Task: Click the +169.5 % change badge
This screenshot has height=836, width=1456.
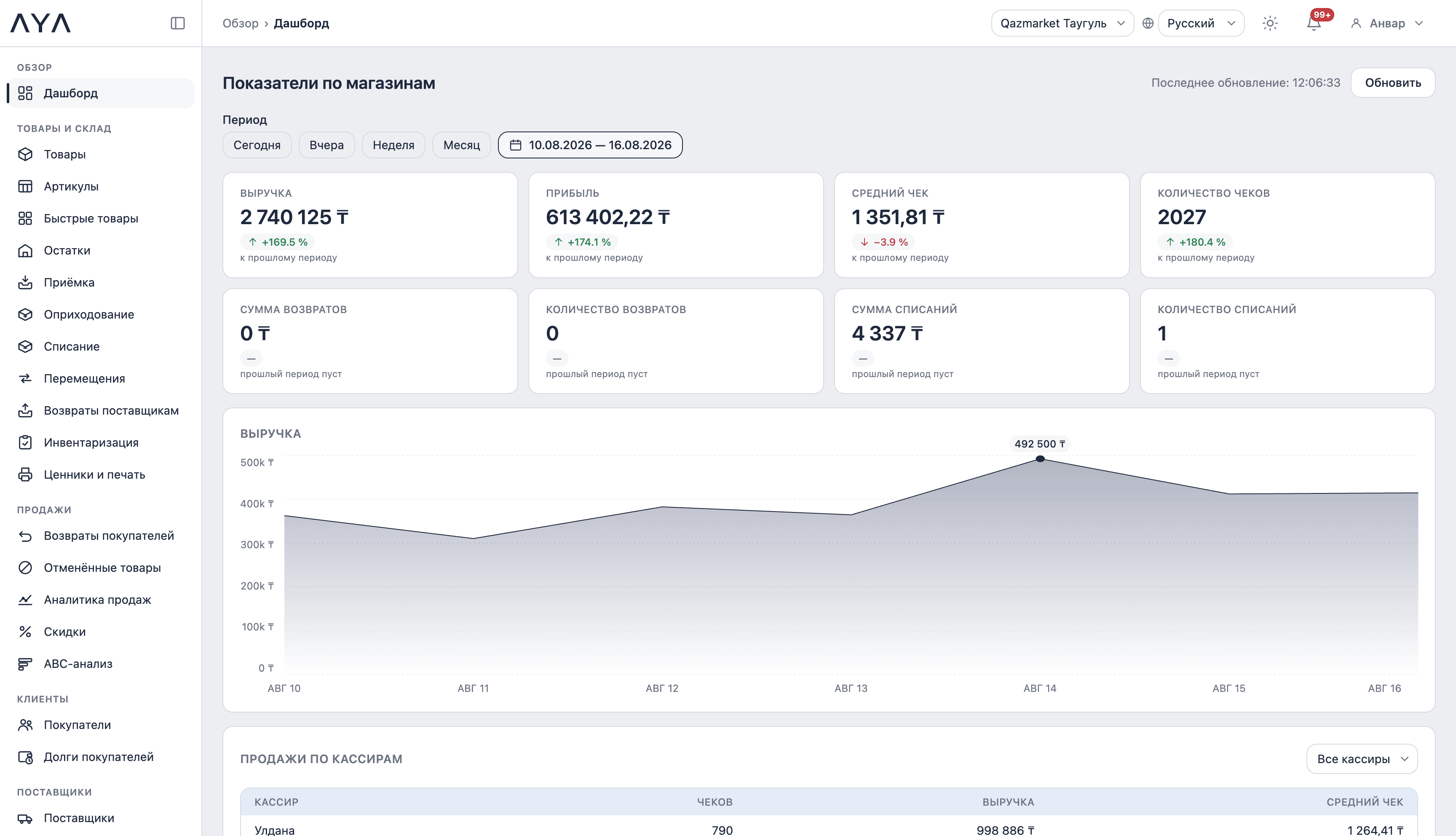Action: (x=278, y=242)
